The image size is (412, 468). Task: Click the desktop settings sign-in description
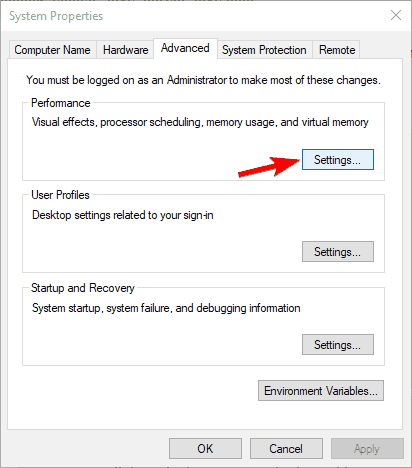[123, 215]
